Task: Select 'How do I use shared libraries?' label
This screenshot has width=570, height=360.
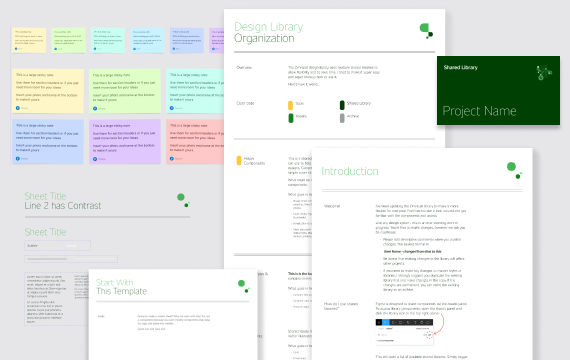Action: (341, 306)
